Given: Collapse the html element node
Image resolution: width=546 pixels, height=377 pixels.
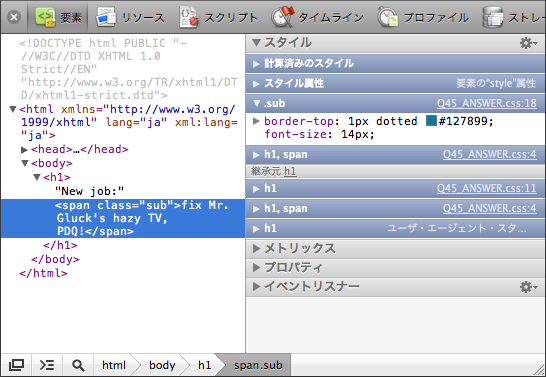Looking at the screenshot, I should [13, 109].
